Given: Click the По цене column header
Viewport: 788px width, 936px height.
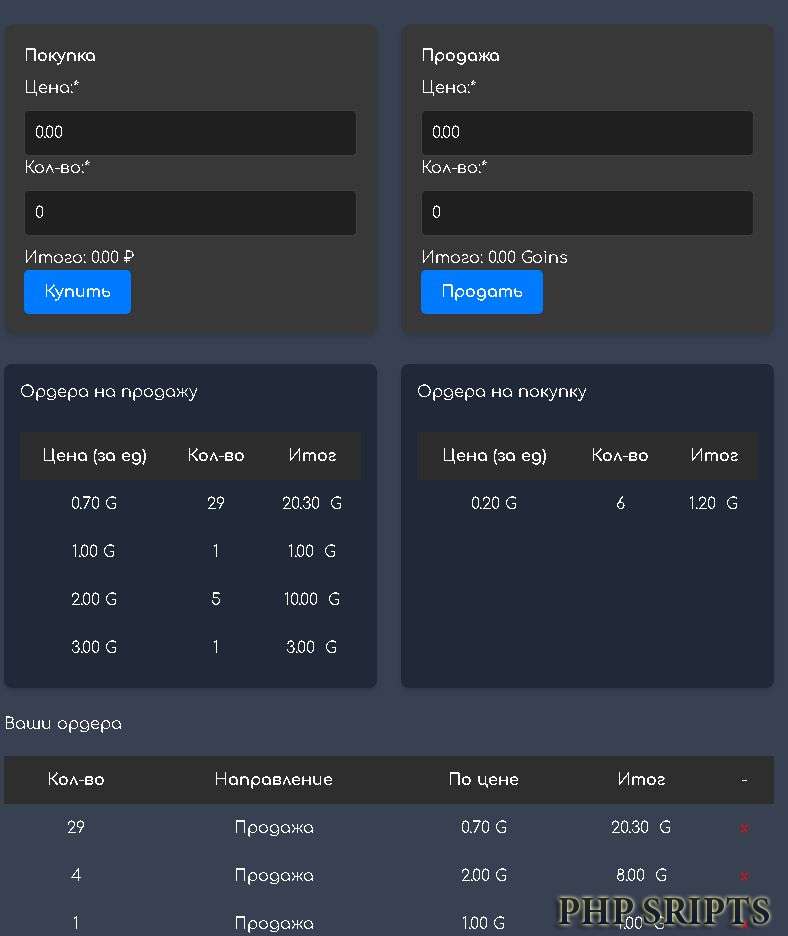Looking at the screenshot, I should point(483,779).
